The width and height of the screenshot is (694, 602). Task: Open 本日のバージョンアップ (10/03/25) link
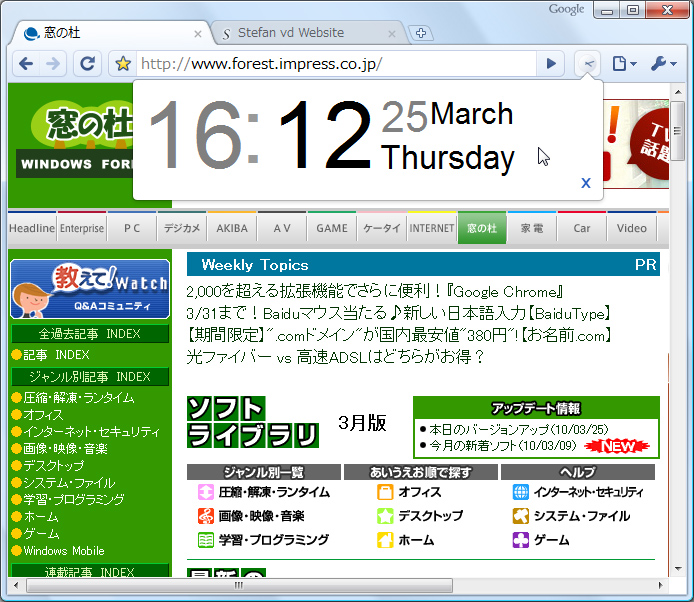tap(519, 429)
